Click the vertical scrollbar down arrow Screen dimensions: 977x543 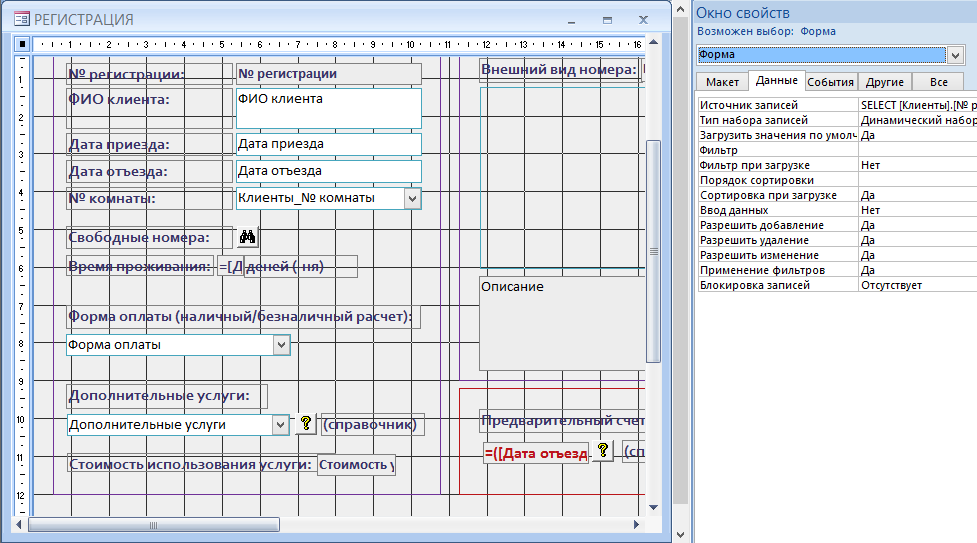654,504
